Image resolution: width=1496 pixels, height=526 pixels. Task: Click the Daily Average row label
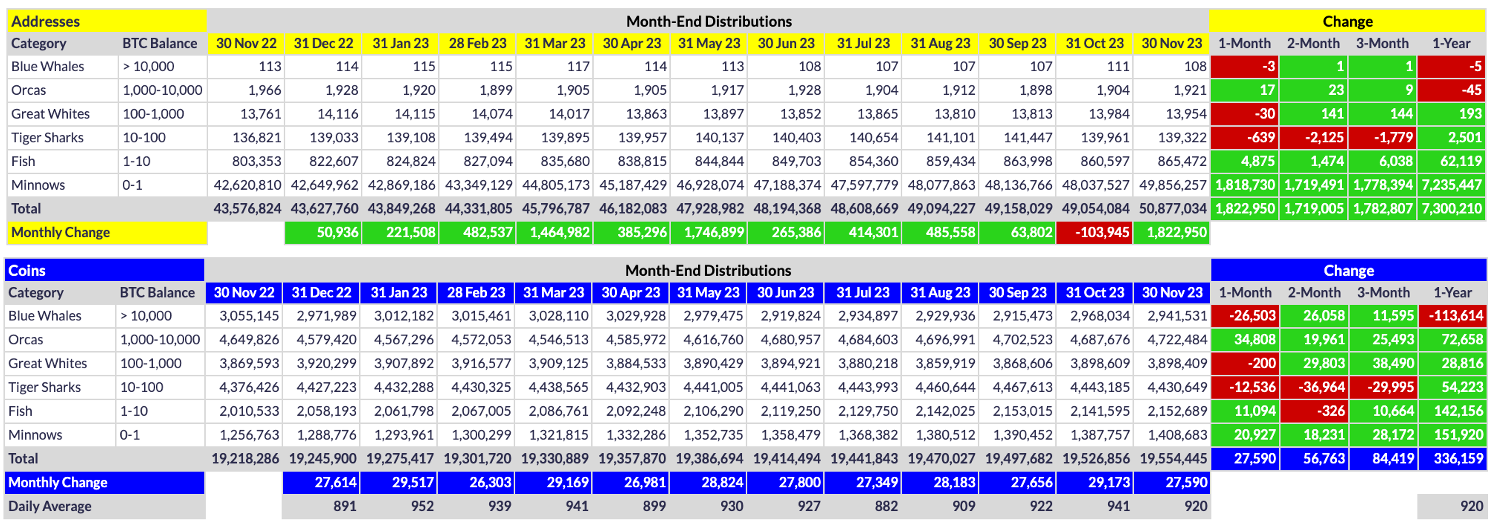105,506
